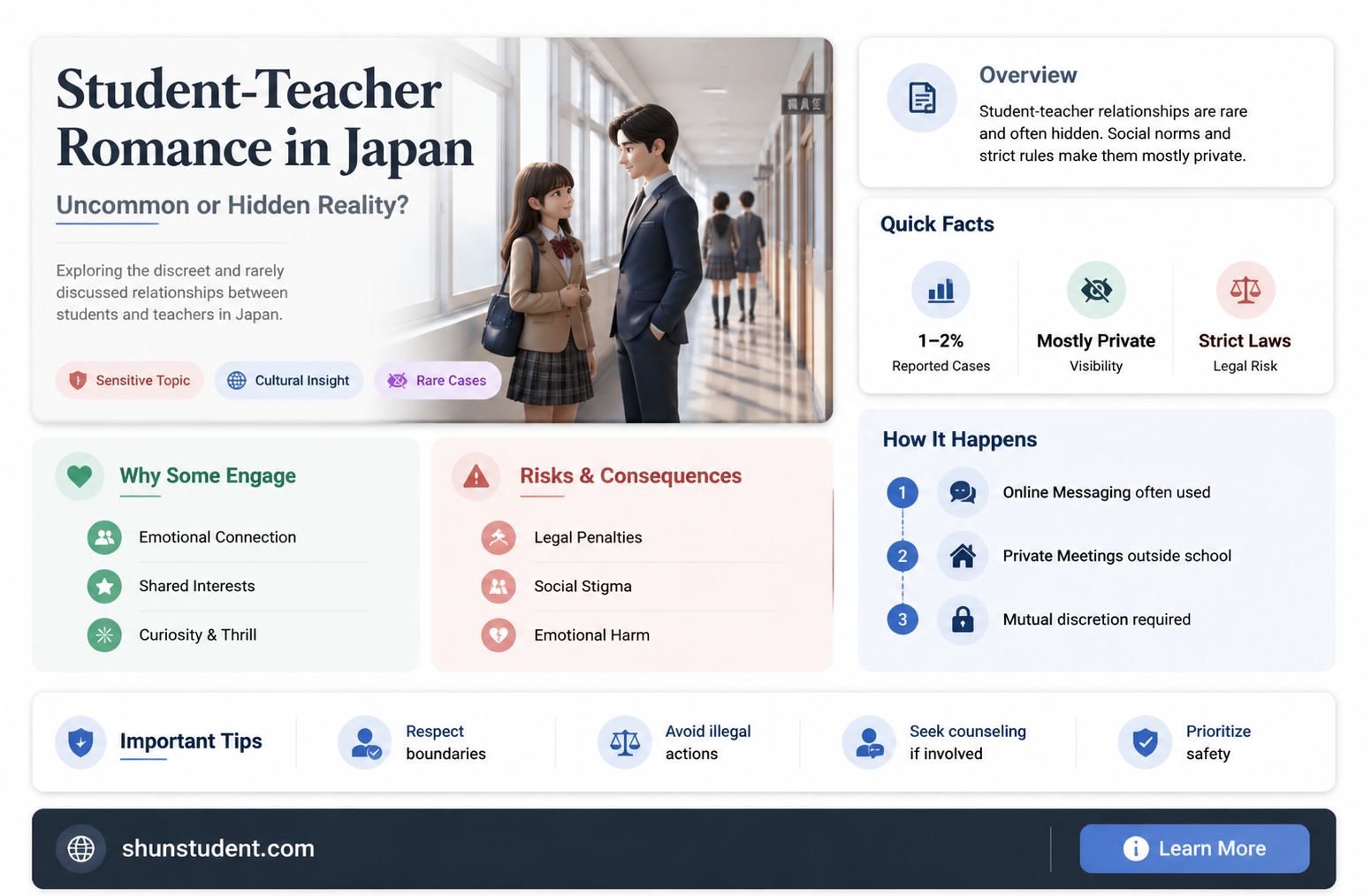The image size is (1371, 896).
Task: Click the Emotional Harm broken heart icon
Action: pyautogui.click(x=499, y=634)
